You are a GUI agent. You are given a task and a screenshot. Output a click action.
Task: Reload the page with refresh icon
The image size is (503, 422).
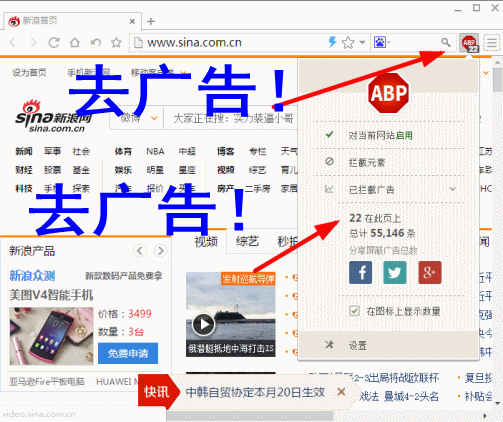[x=54, y=43]
